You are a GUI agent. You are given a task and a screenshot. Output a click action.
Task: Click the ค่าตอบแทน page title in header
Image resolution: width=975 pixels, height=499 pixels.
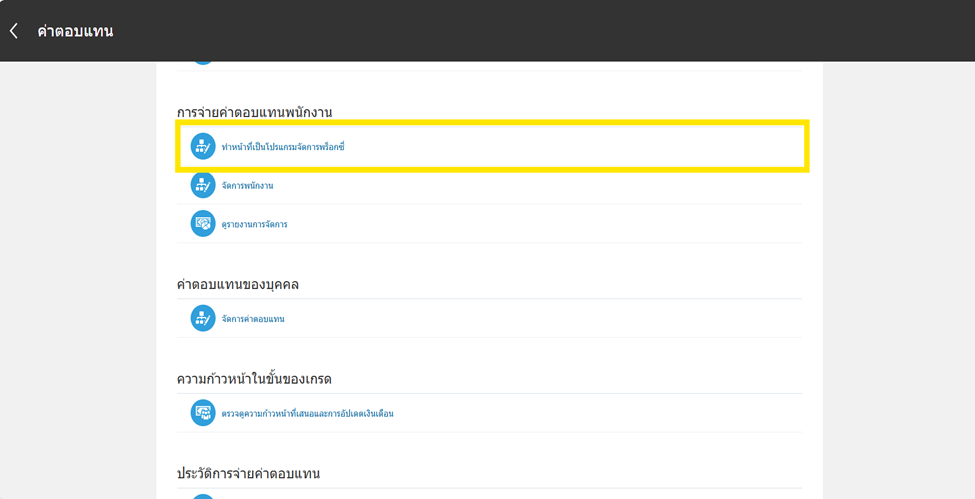(x=75, y=31)
